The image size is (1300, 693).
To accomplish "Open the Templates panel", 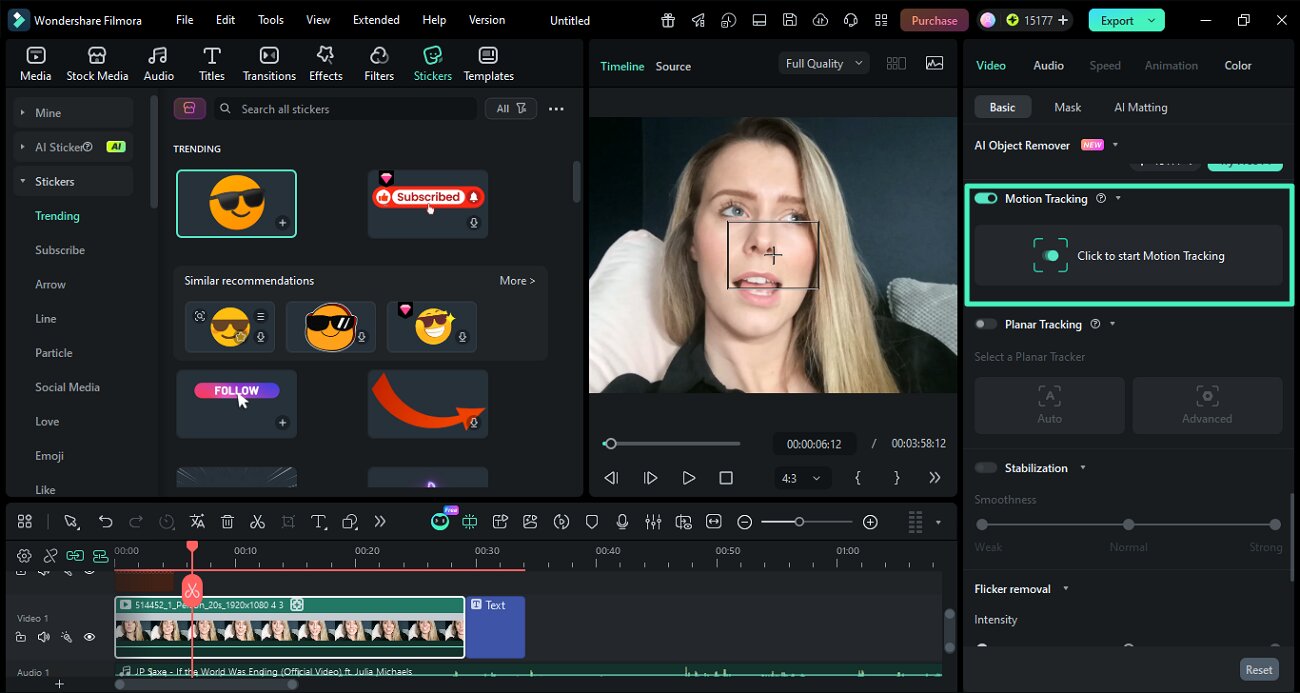I will pyautogui.click(x=488, y=64).
